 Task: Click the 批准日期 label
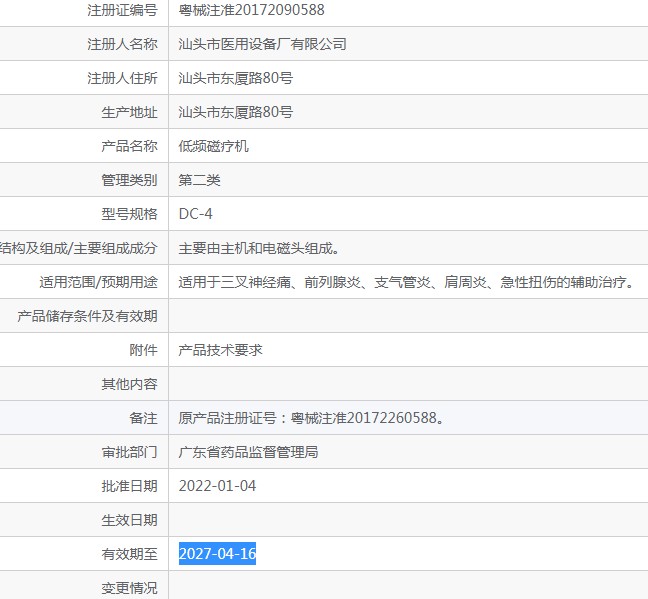(129, 486)
